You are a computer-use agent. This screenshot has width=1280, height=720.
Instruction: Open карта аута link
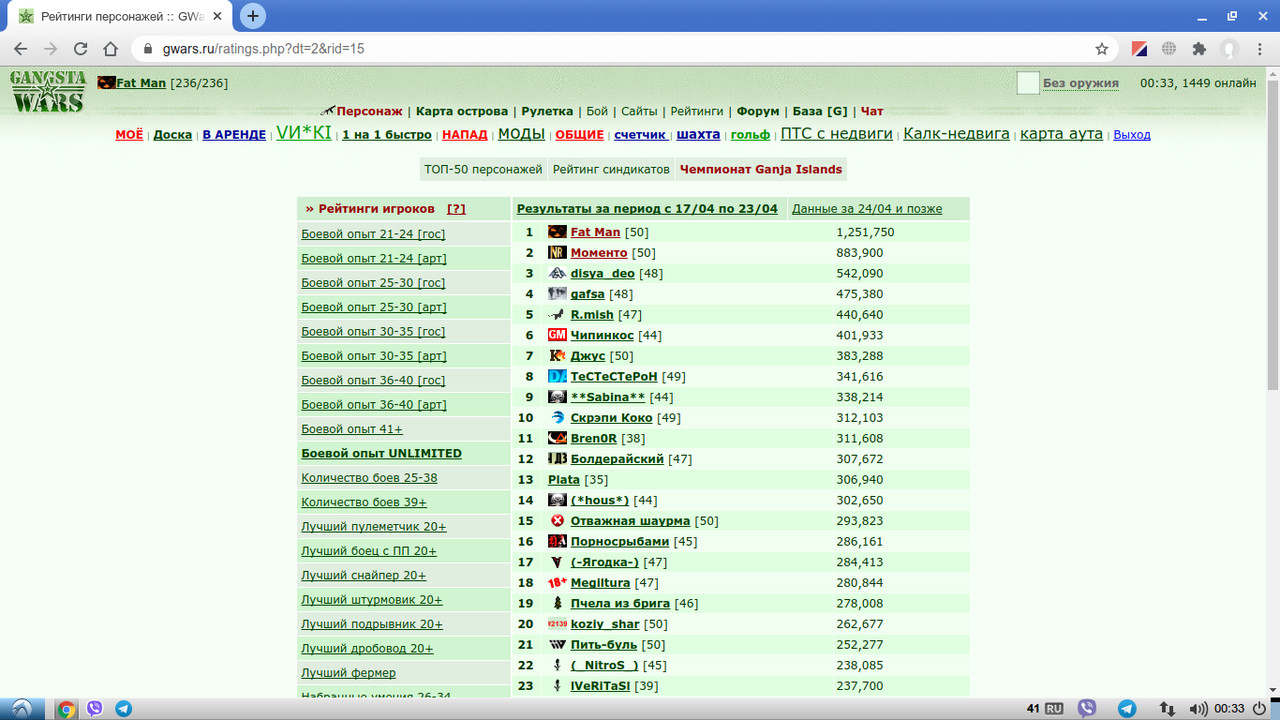pyautogui.click(x=1061, y=133)
